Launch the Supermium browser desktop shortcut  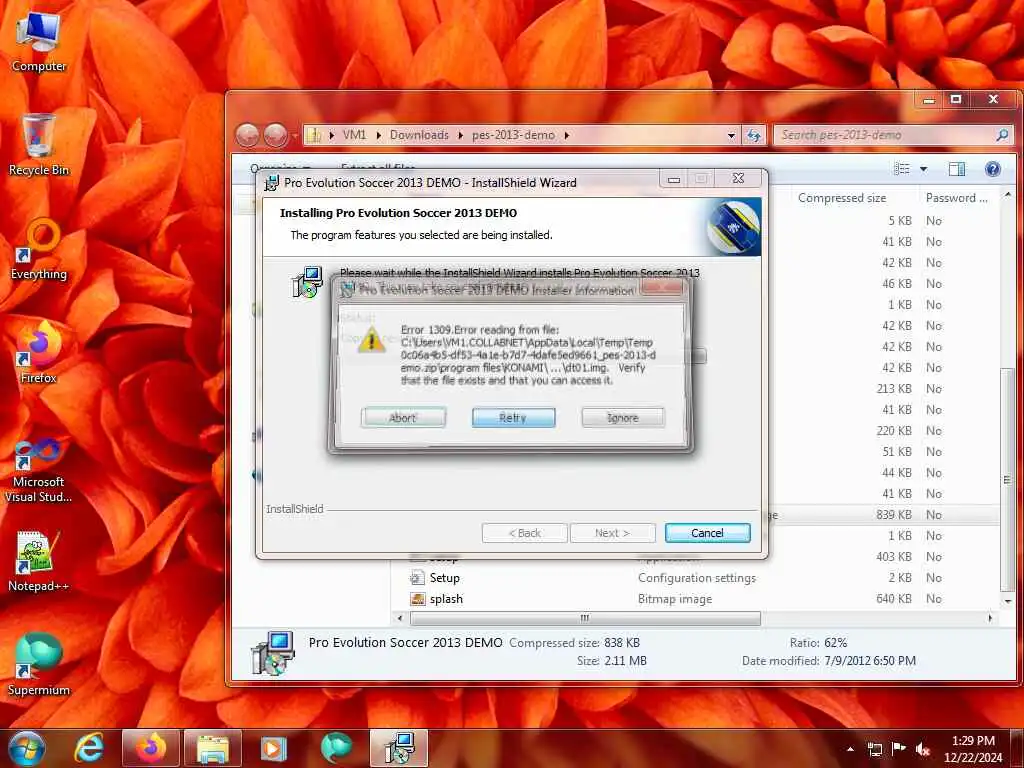point(39,665)
